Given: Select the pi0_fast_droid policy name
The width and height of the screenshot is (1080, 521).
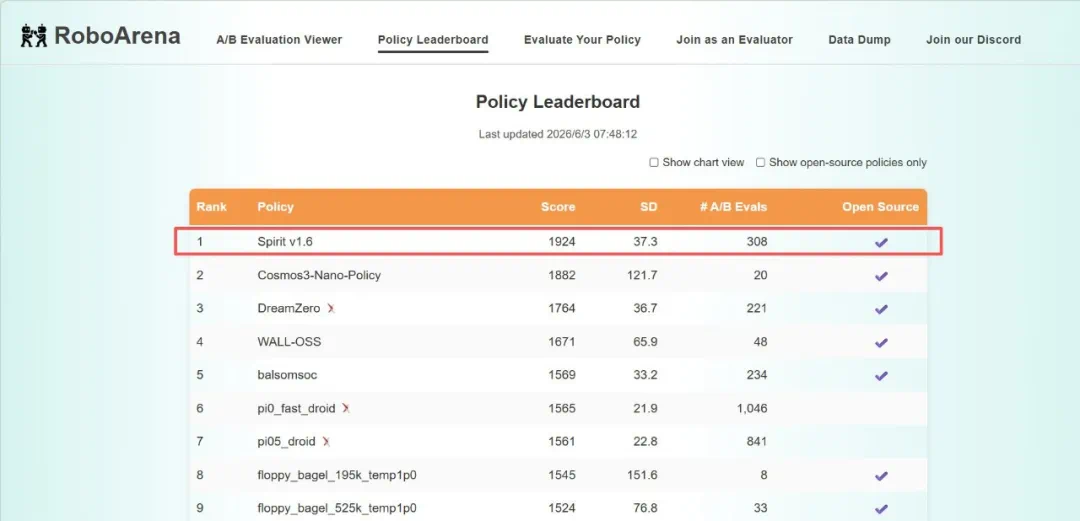Looking at the screenshot, I should [296, 409].
